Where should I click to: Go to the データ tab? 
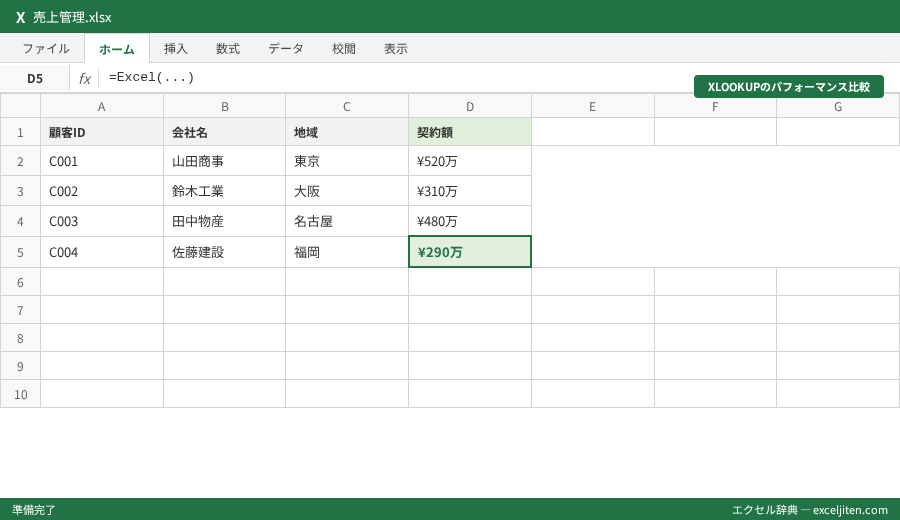pyautogui.click(x=286, y=49)
